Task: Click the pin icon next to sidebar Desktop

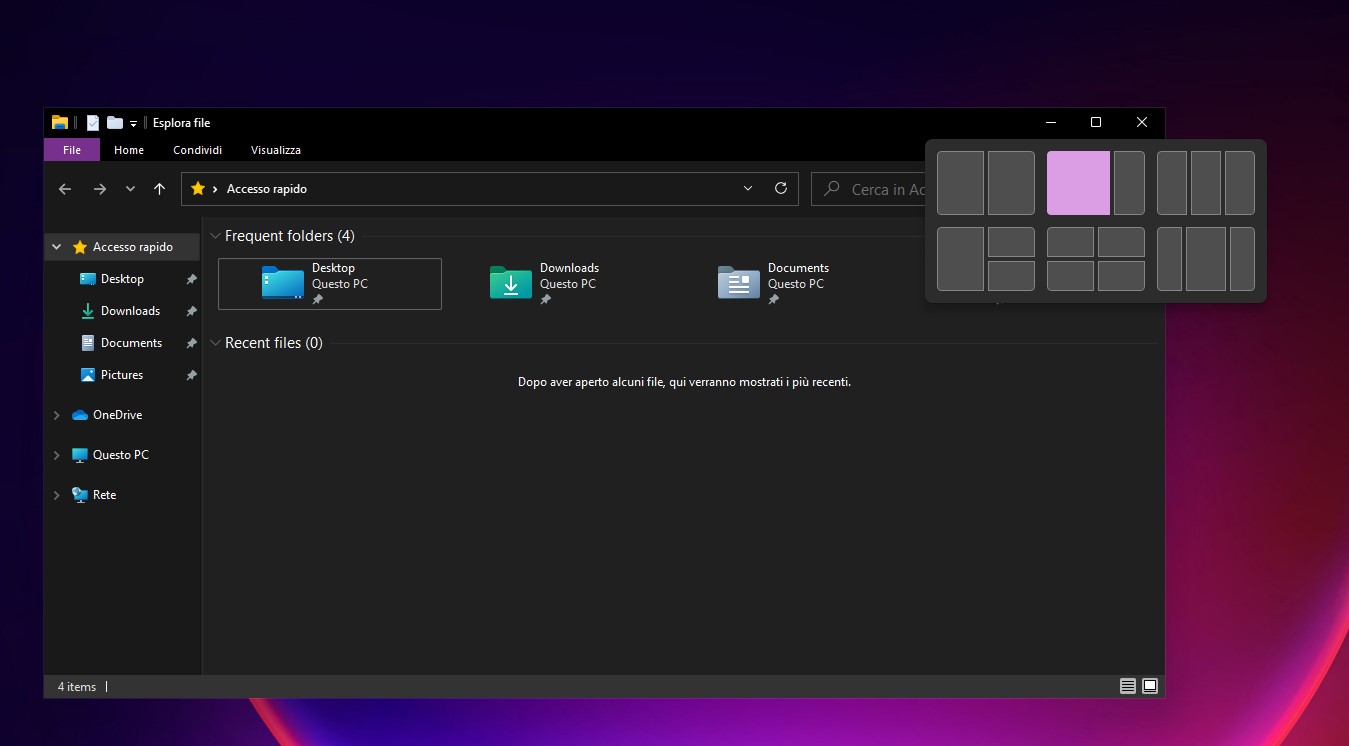Action: (x=191, y=280)
